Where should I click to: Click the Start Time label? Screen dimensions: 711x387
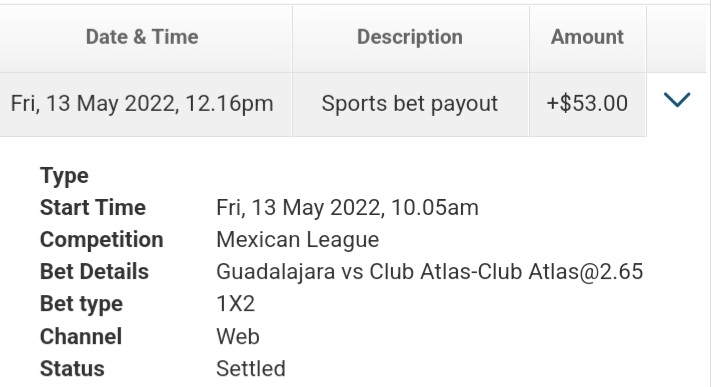[93, 208]
